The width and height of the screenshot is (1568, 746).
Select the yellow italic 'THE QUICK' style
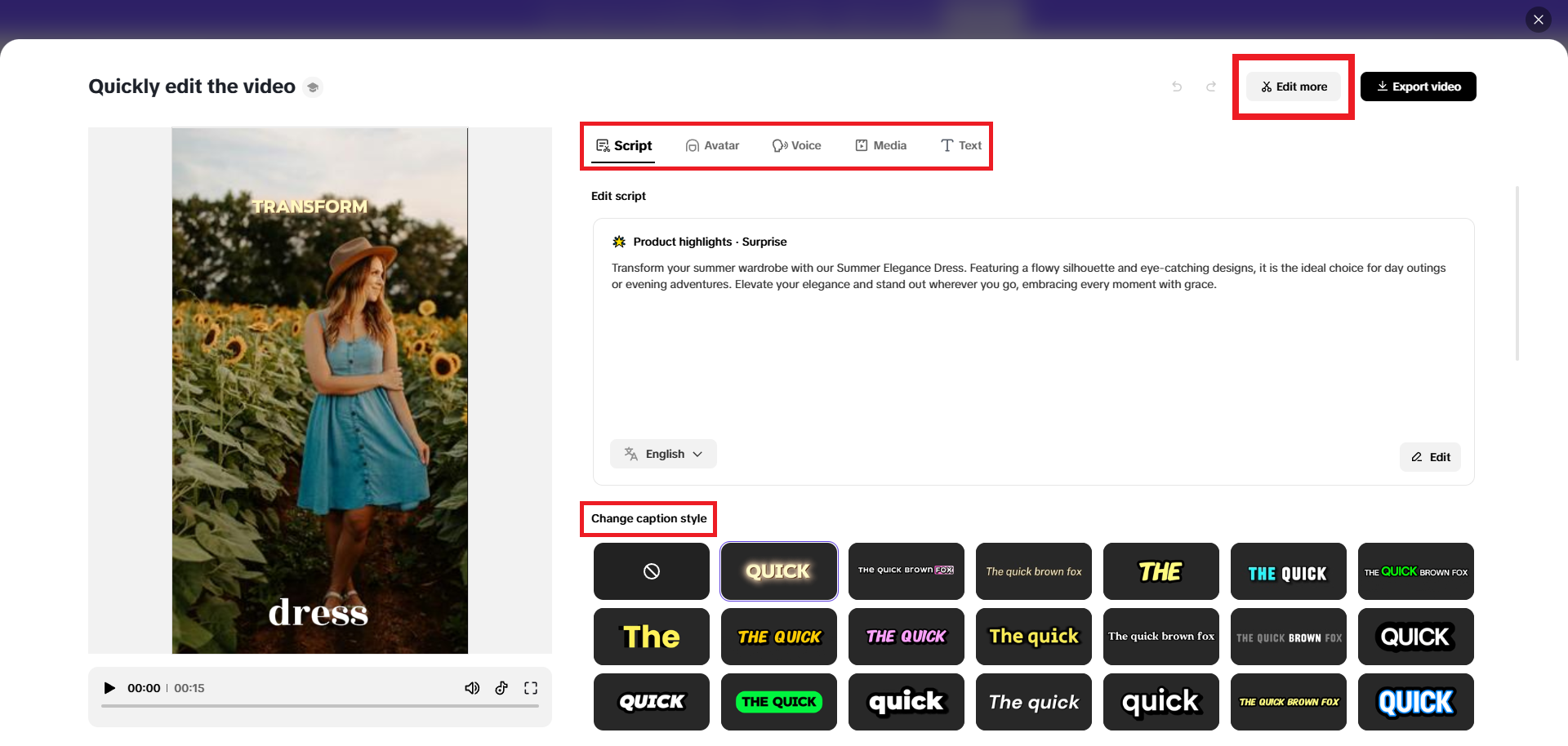779,637
